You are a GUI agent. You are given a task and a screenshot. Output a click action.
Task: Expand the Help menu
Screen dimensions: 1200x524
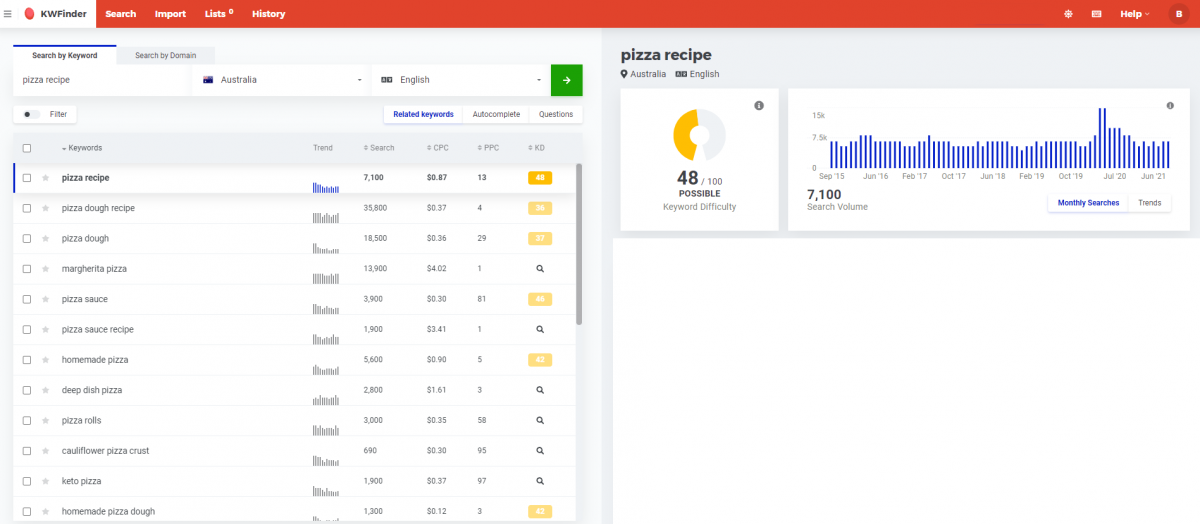(1134, 14)
